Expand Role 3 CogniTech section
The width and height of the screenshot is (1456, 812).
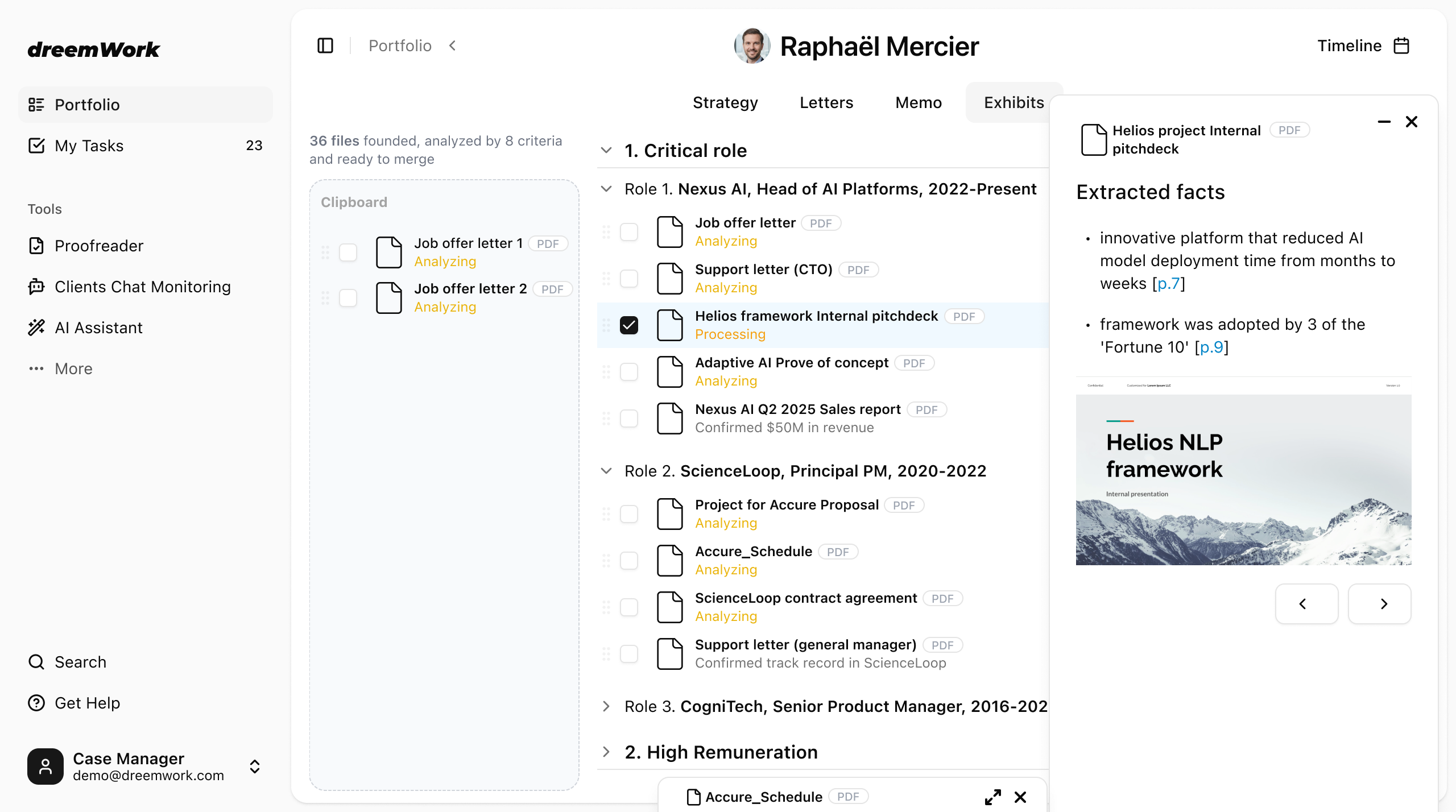pos(606,706)
